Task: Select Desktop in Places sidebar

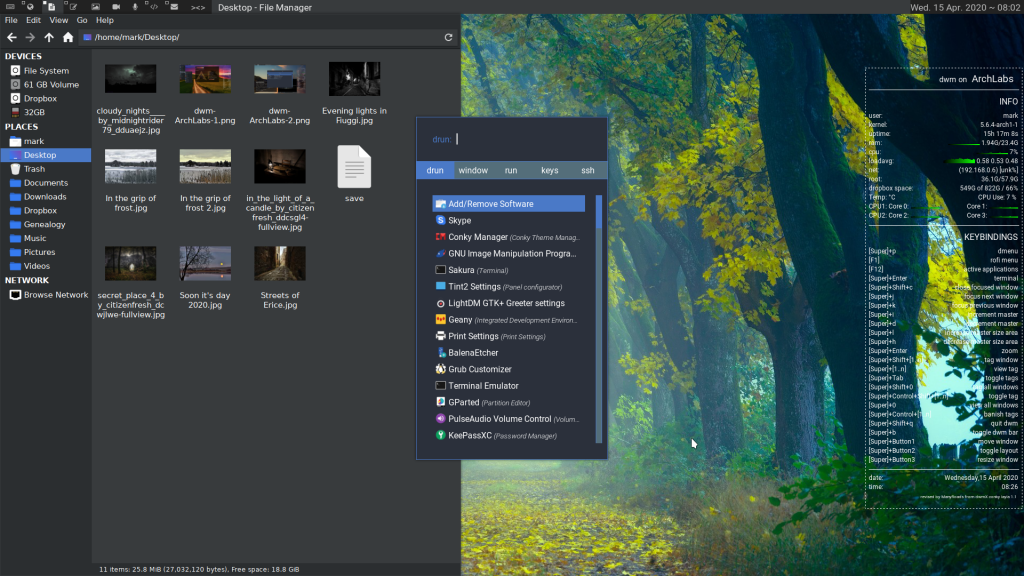Action: (46, 155)
